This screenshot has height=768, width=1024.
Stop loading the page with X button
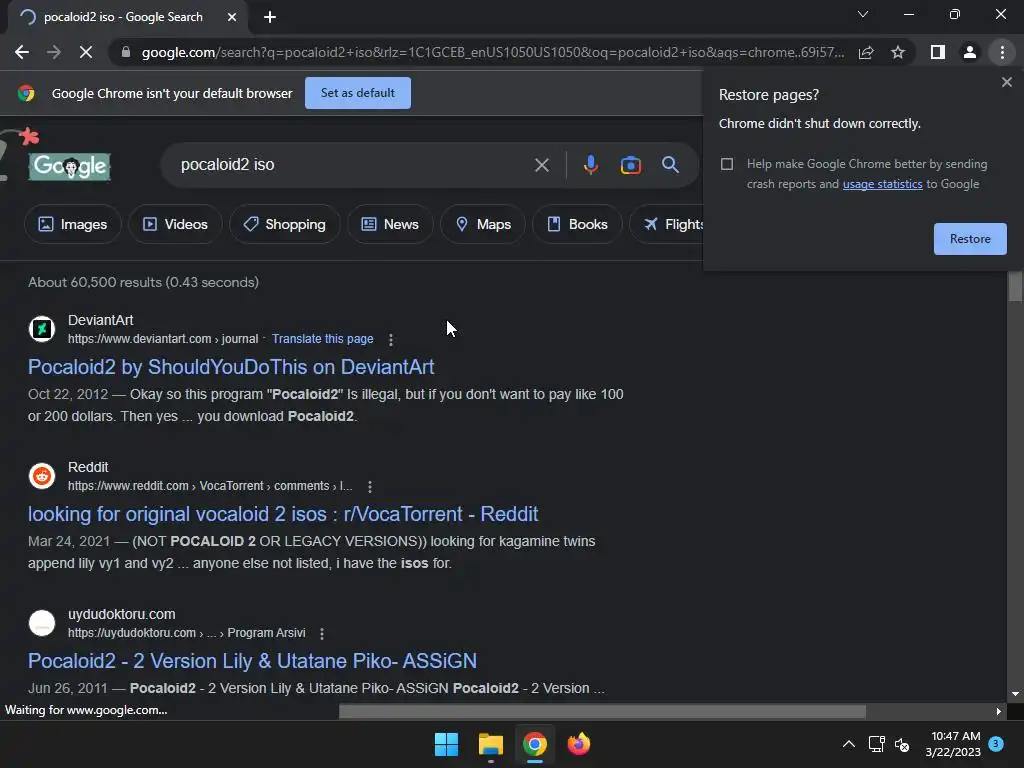(x=86, y=52)
